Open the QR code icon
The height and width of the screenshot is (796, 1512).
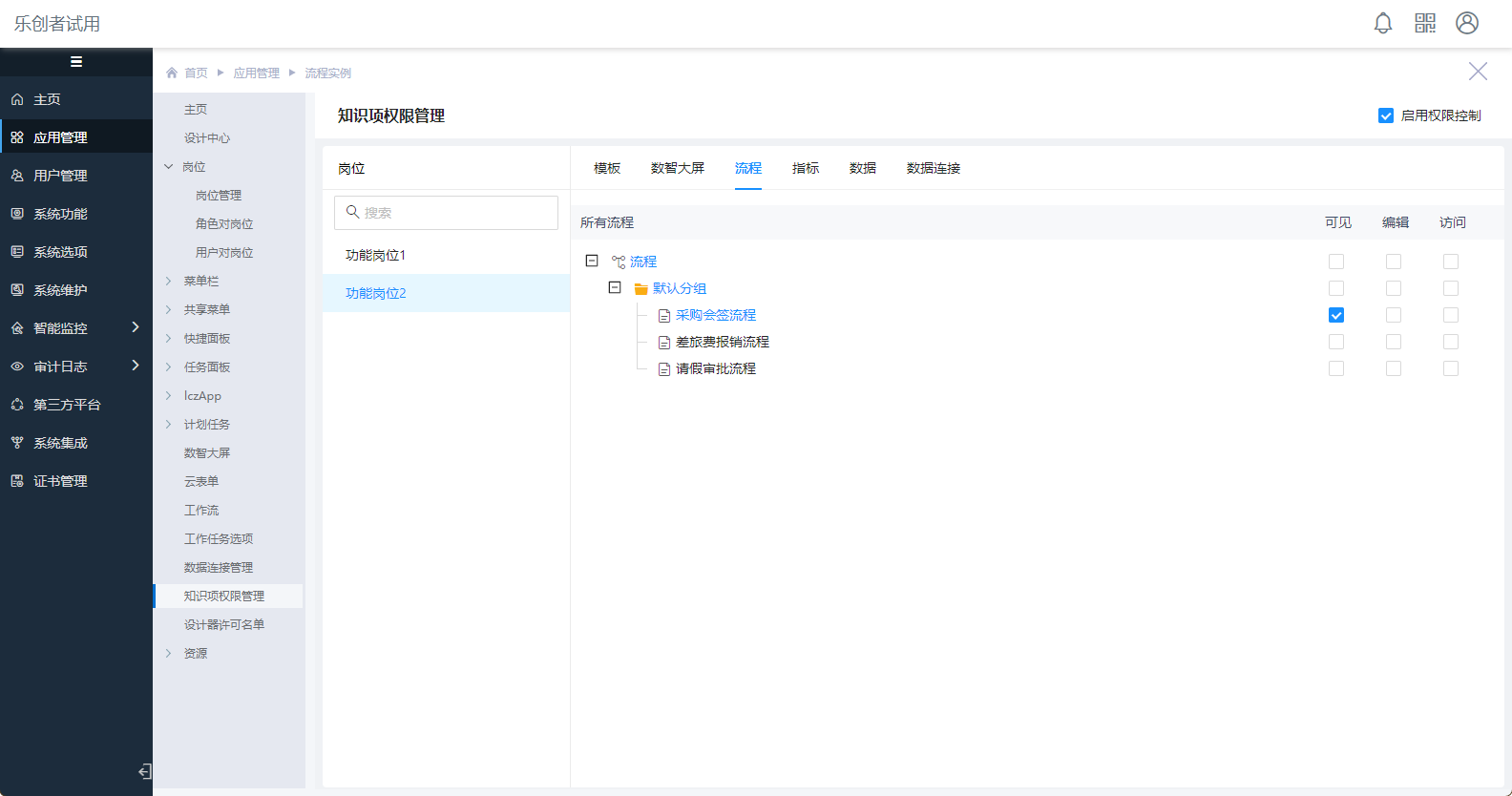pos(1425,23)
